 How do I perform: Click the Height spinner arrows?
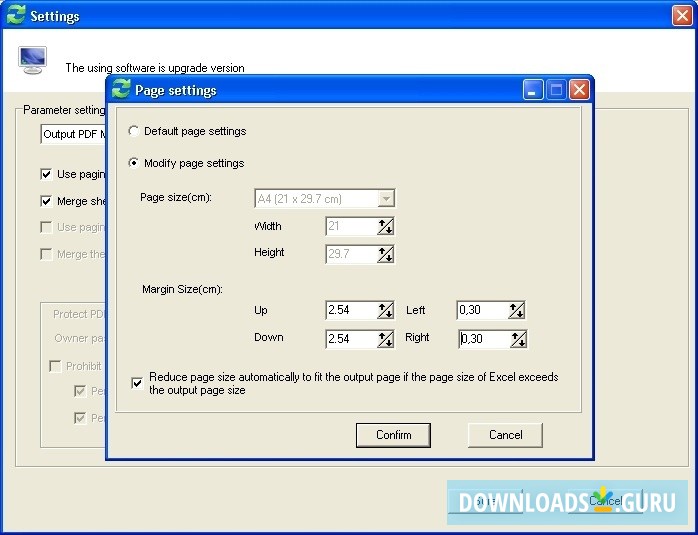[x=386, y=255]
